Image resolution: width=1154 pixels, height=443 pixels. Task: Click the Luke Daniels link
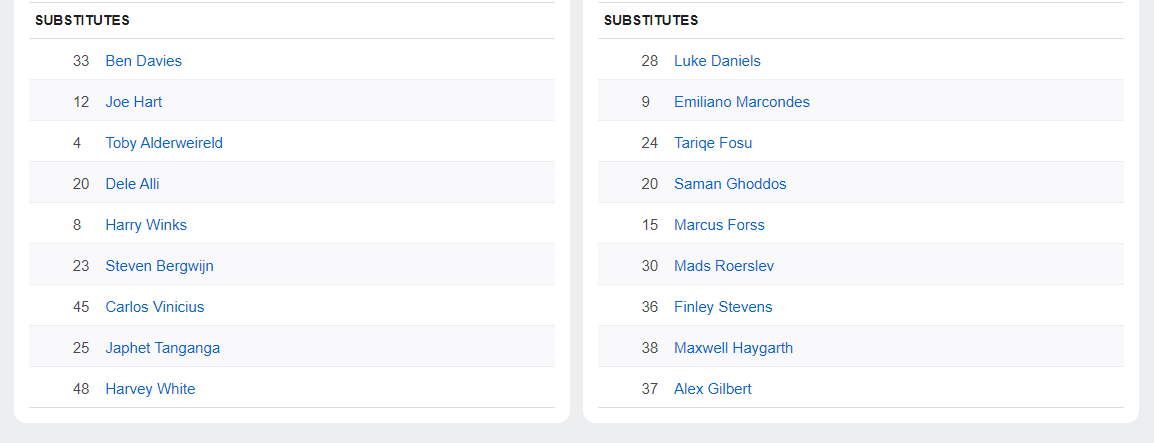pyautogui.click(x=717, y=61)
